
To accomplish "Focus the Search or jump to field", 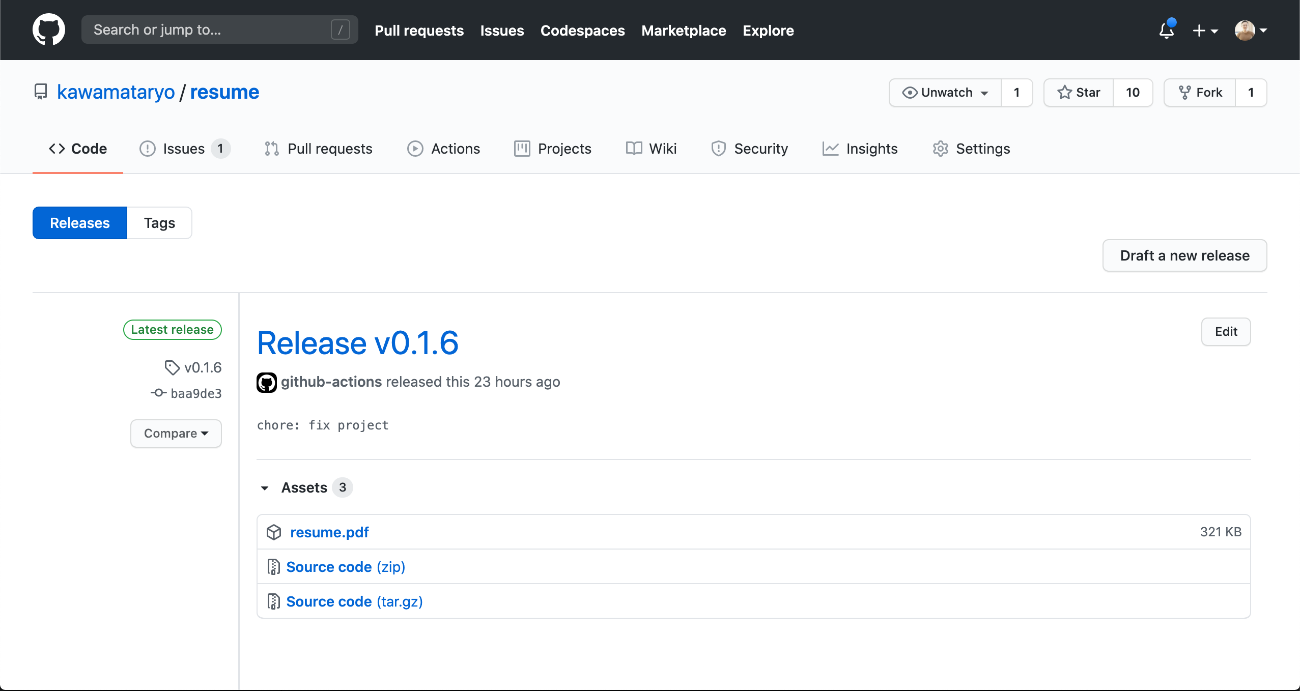I will pyautogui.click(x=219, y=30).
